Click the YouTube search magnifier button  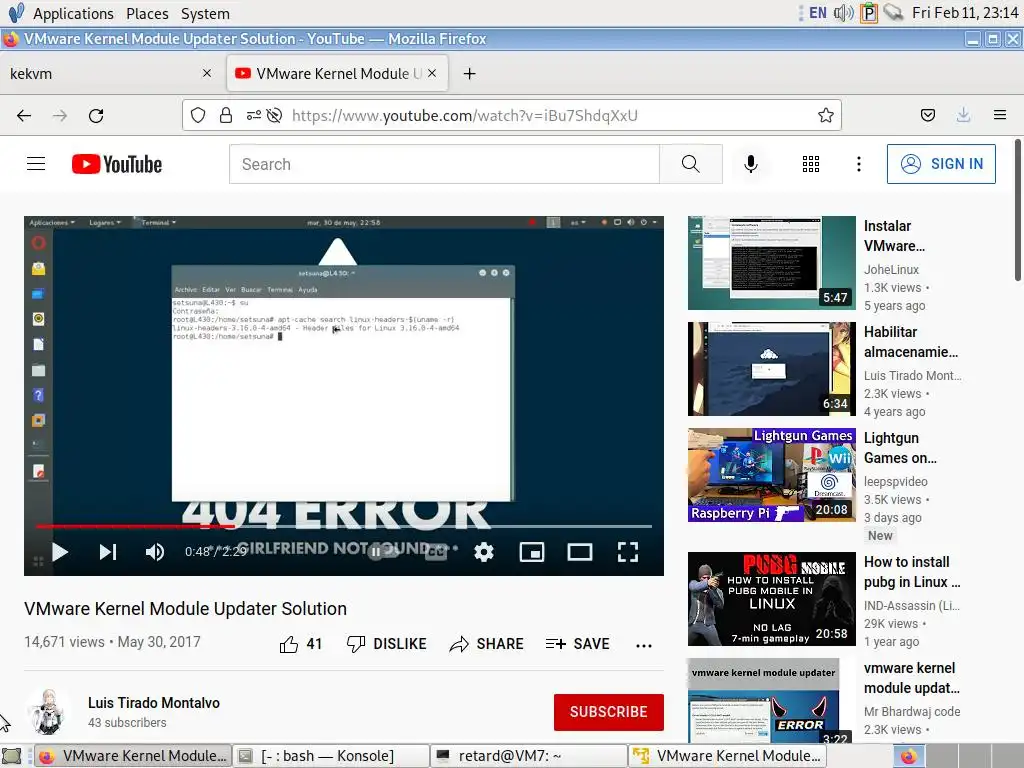coord(690,164)
